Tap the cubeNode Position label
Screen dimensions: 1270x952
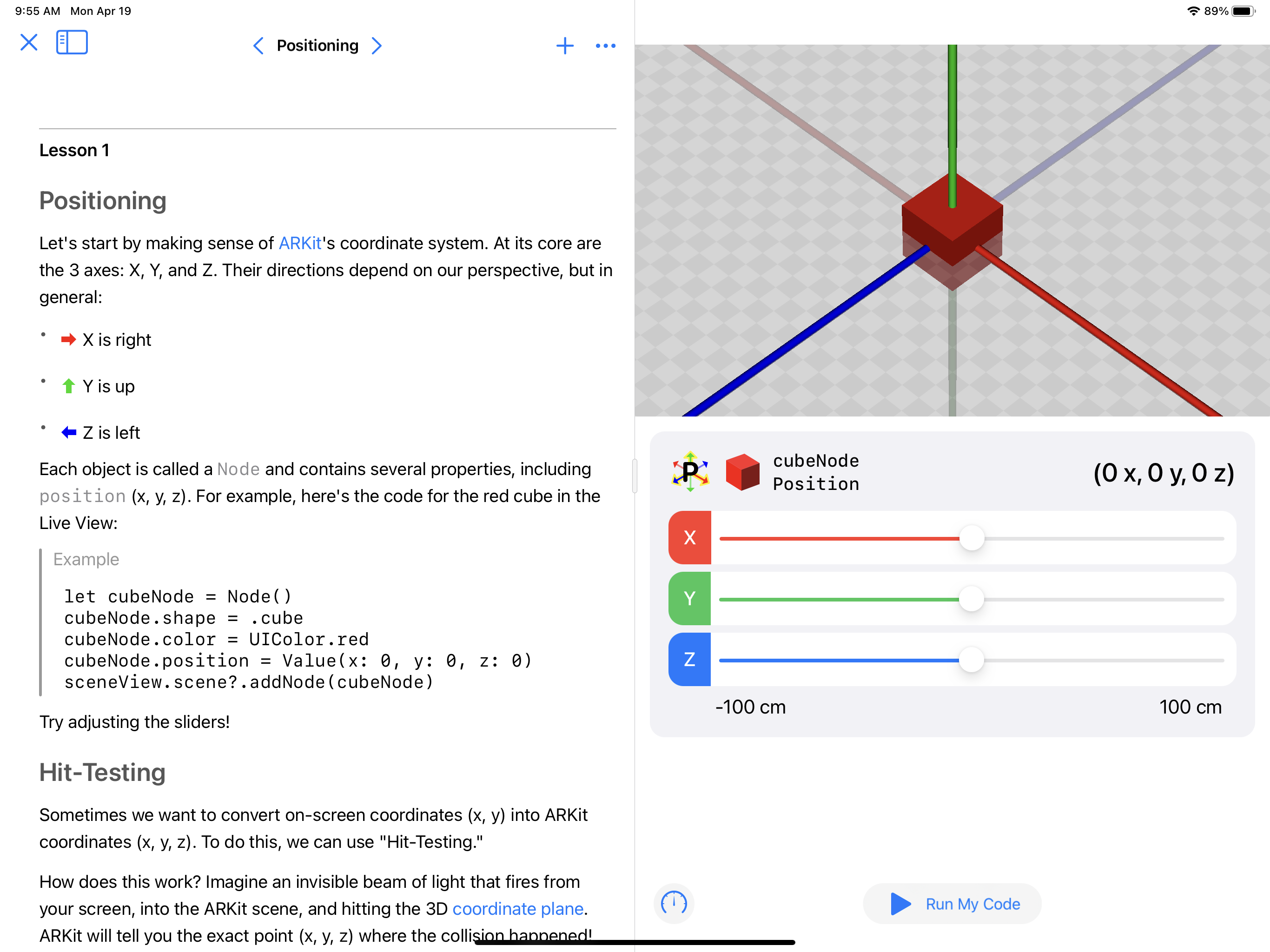[816, 473]
